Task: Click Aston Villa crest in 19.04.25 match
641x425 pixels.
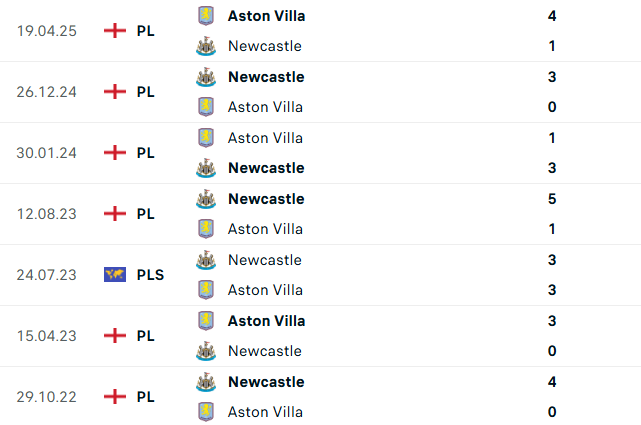Action: point(206,16)
